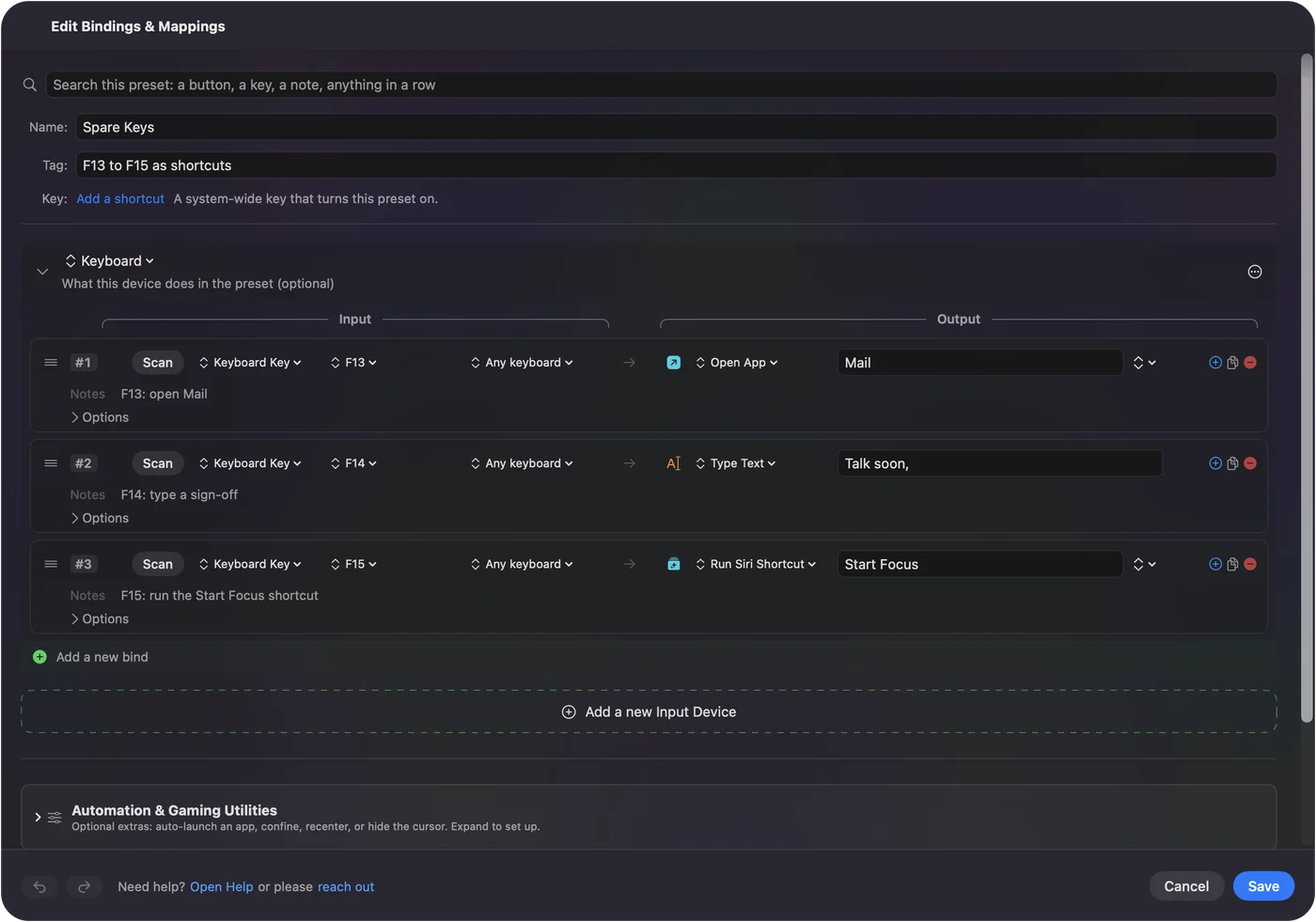The height and width of the screenshot is (922, 1316).
Task: Click the undo arrow button
Action: click(x=39, y=886)
